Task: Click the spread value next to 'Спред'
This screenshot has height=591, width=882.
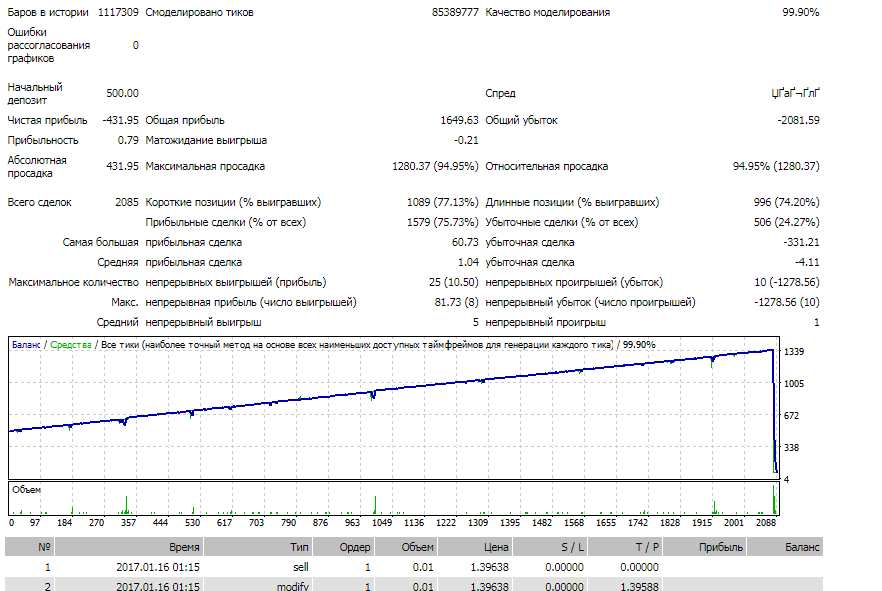Action: 795,93
